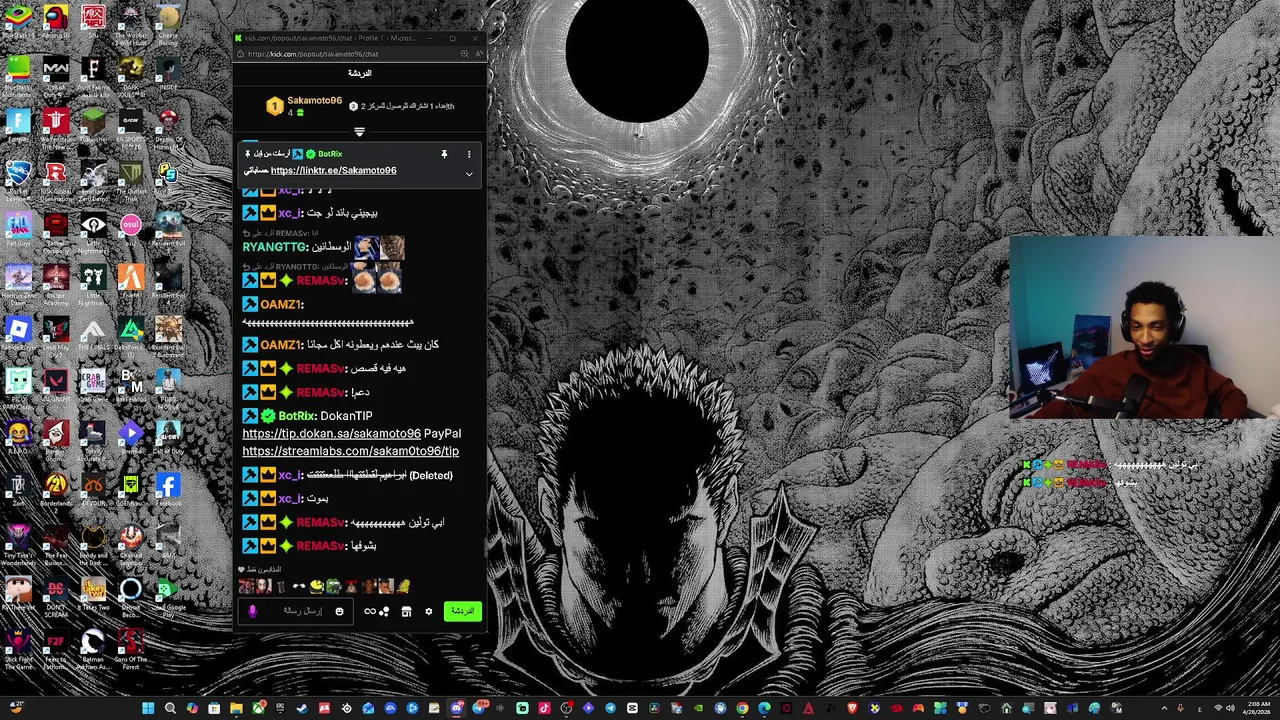Select Sakamoto96 top gifter entry
This screenshot has height=720, width=1280.
tap(305, 106)
